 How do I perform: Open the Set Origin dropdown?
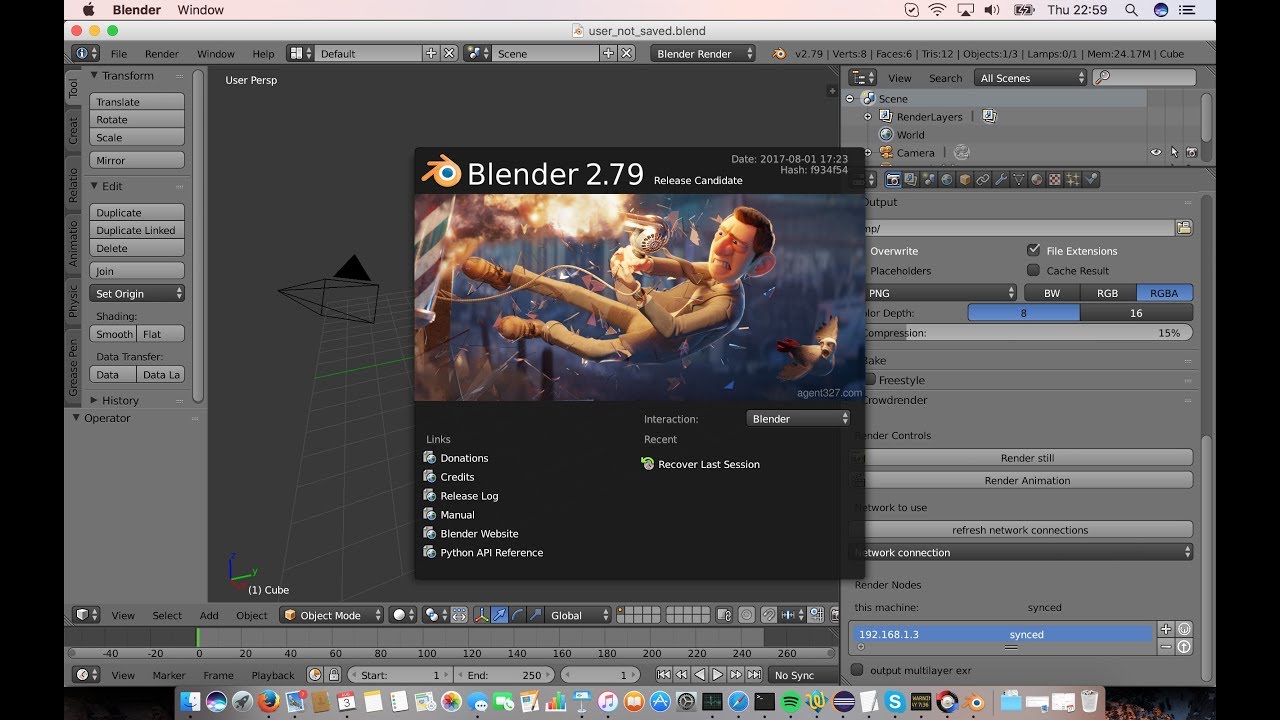[137, 294]
